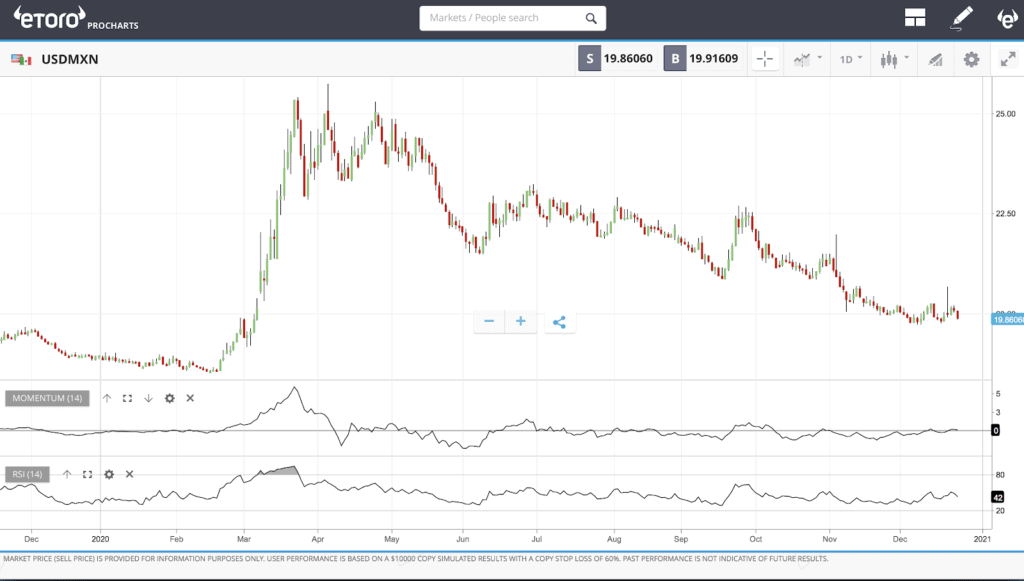Image resolution: width=1024 pixels, height=581 pixels.
Task: Click the Momentum value tag 0
Action: tap(995, 431)
